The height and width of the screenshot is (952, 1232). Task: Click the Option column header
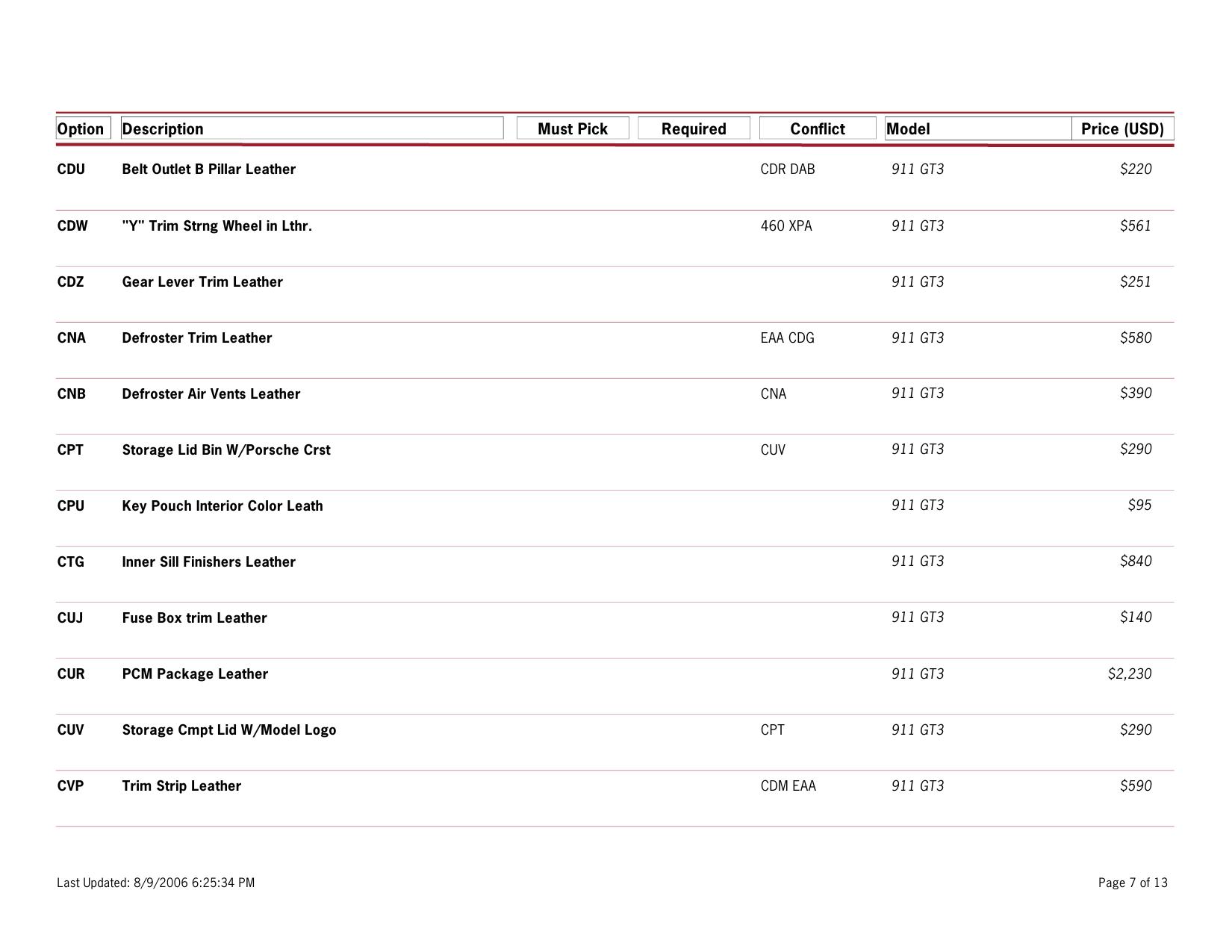(x=81, y=129)
